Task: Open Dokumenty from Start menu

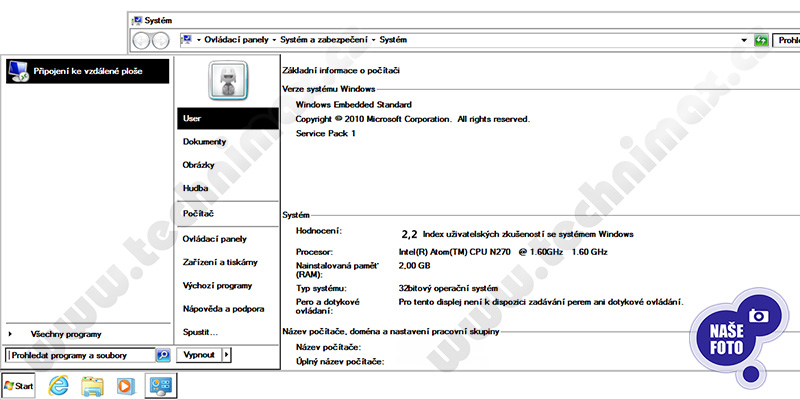Action: (228, 142)
